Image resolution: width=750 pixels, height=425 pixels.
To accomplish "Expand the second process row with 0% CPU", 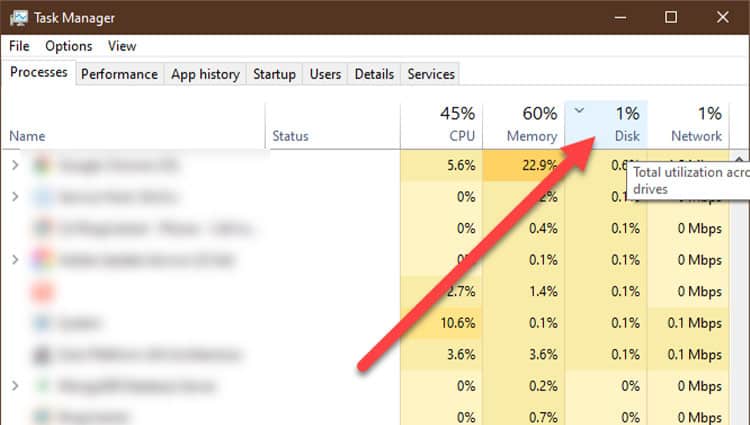I will point(15,196).
